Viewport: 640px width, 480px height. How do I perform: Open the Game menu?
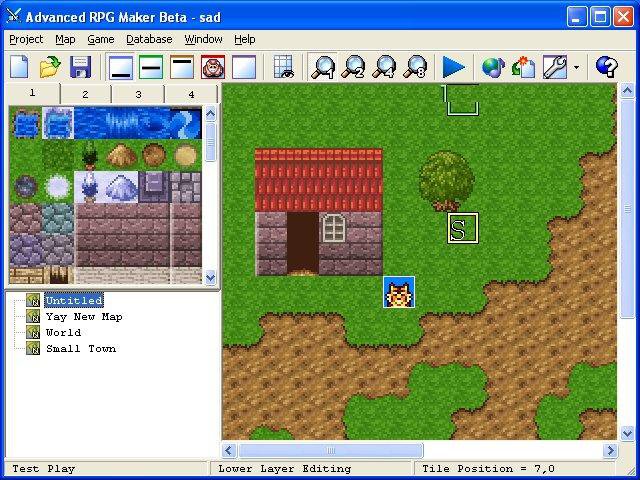click(x=101, y=39)
